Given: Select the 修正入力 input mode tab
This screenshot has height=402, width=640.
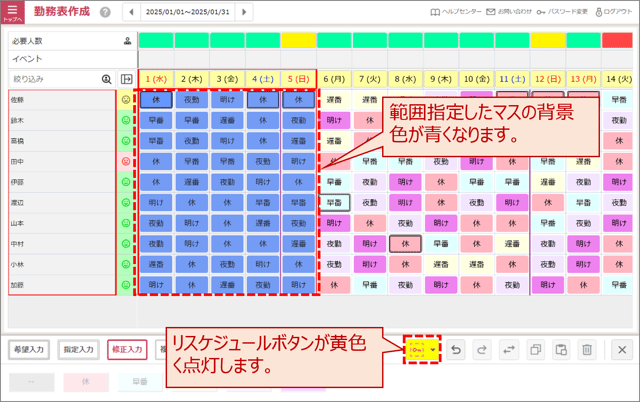Looking at the screenshot, I should point(127,349).
